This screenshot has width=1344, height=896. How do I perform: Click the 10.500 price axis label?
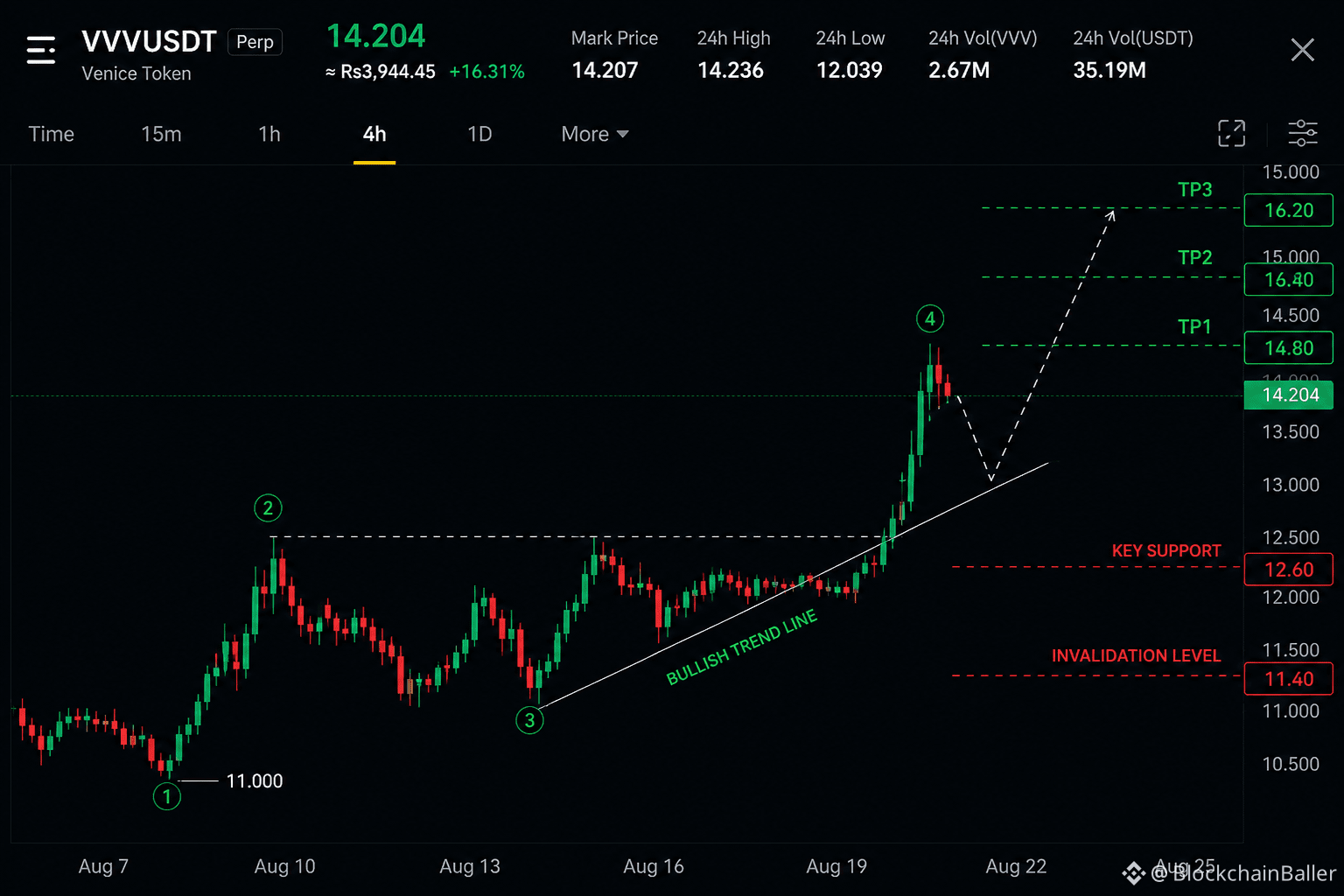coord(1291,764)
